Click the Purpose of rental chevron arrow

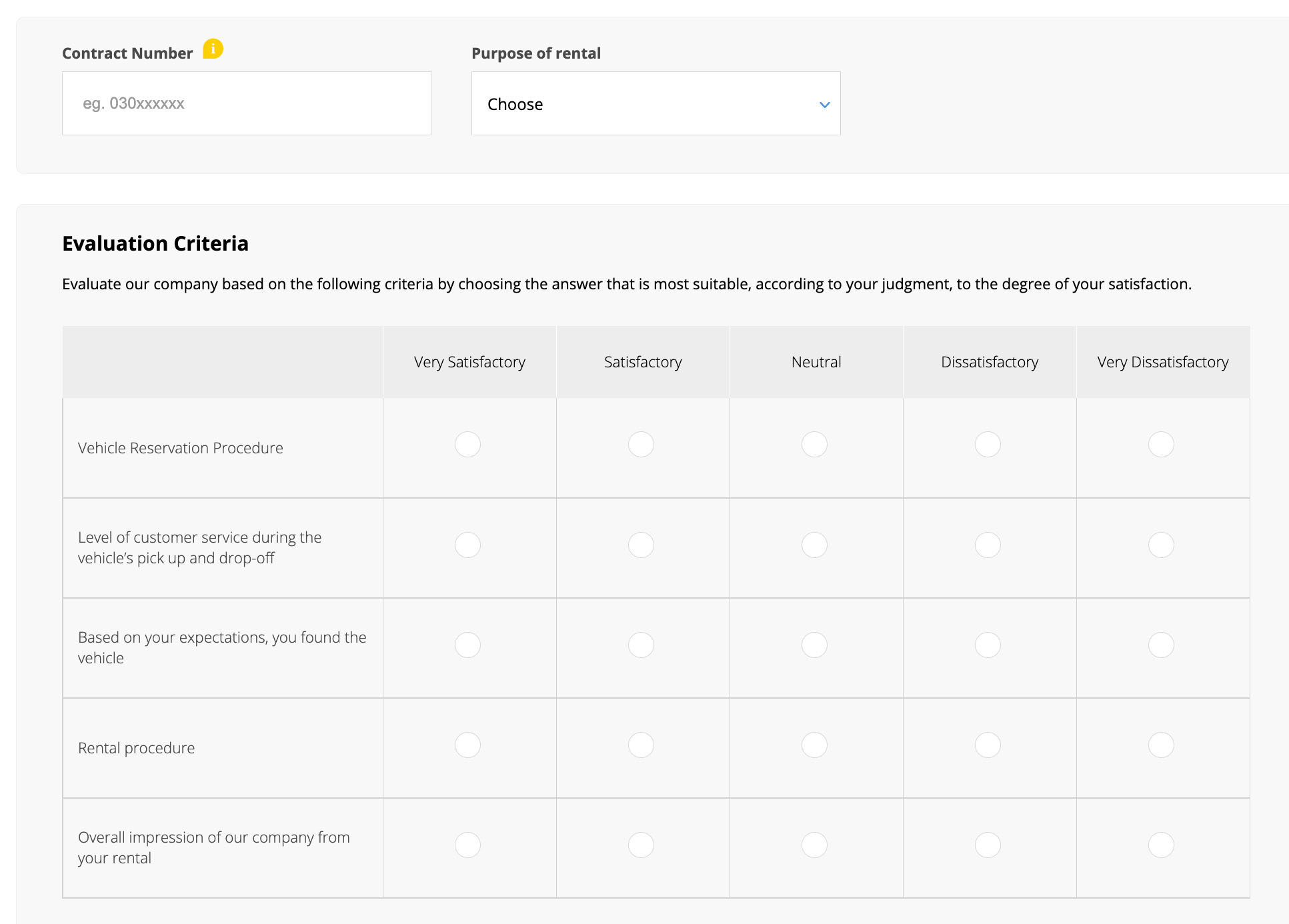(824, 105)
